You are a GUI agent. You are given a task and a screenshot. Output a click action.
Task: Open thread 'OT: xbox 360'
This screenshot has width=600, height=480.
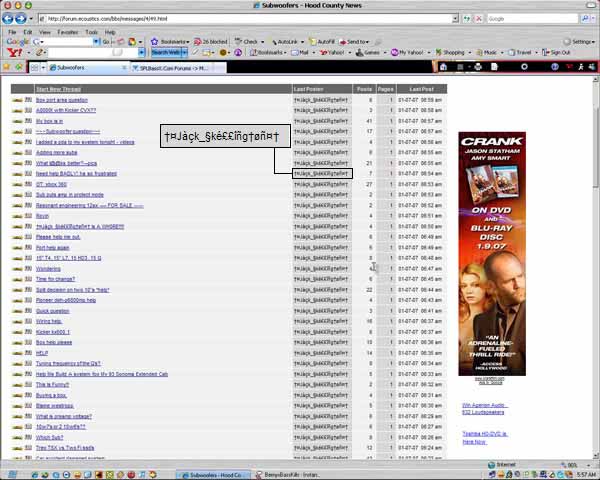[51, 184]
